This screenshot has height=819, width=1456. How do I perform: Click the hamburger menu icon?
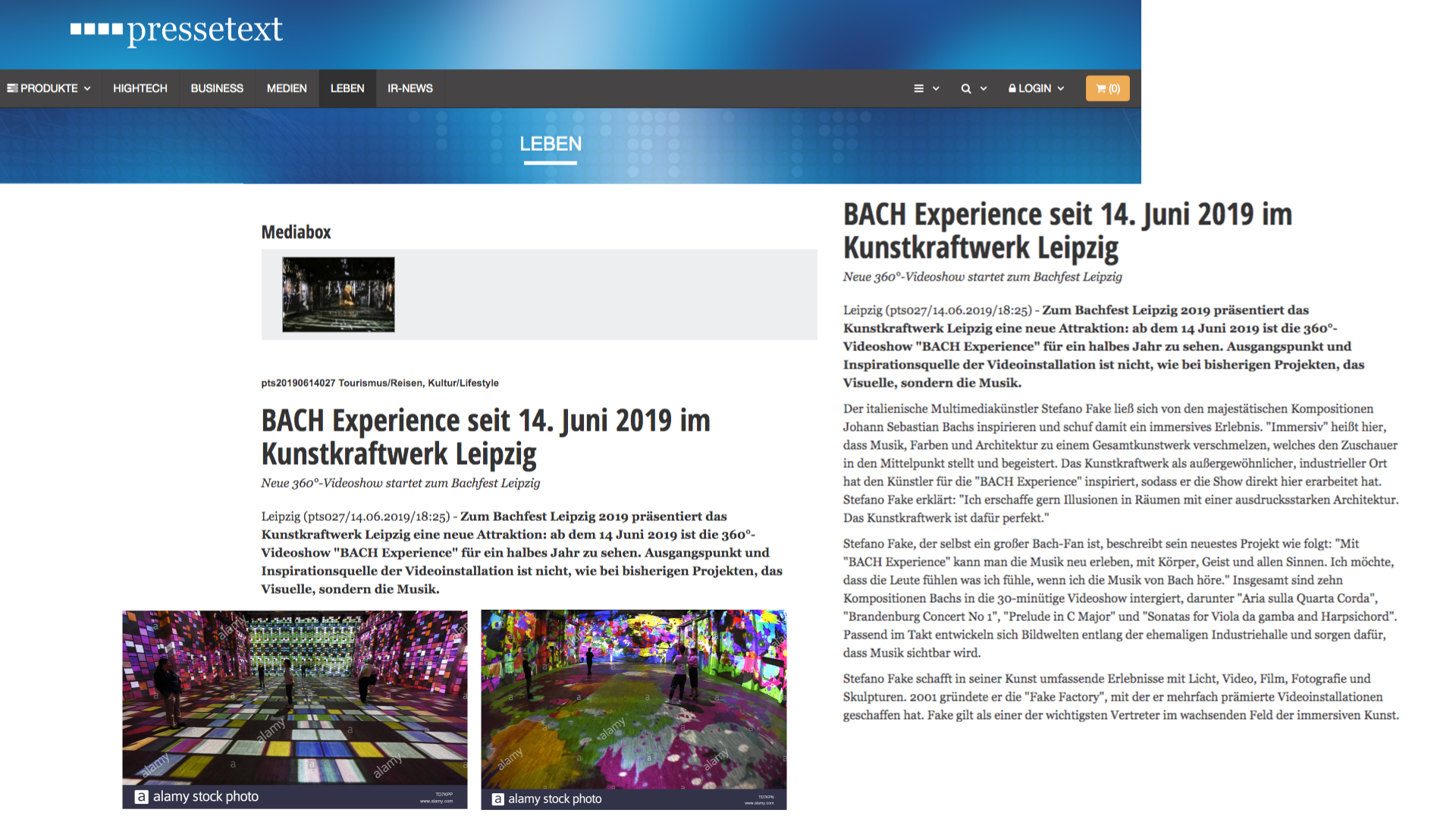coord(918,89)
